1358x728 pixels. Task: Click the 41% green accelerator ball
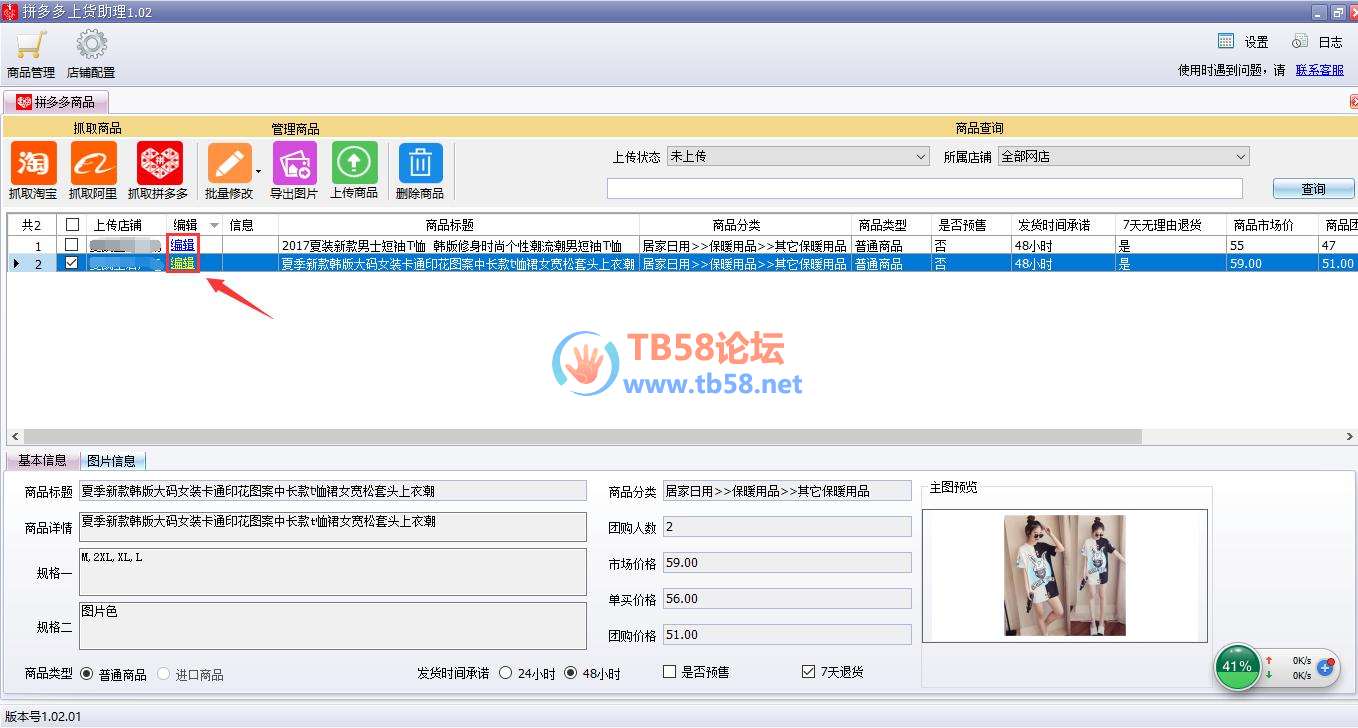tap(1237, 666)
